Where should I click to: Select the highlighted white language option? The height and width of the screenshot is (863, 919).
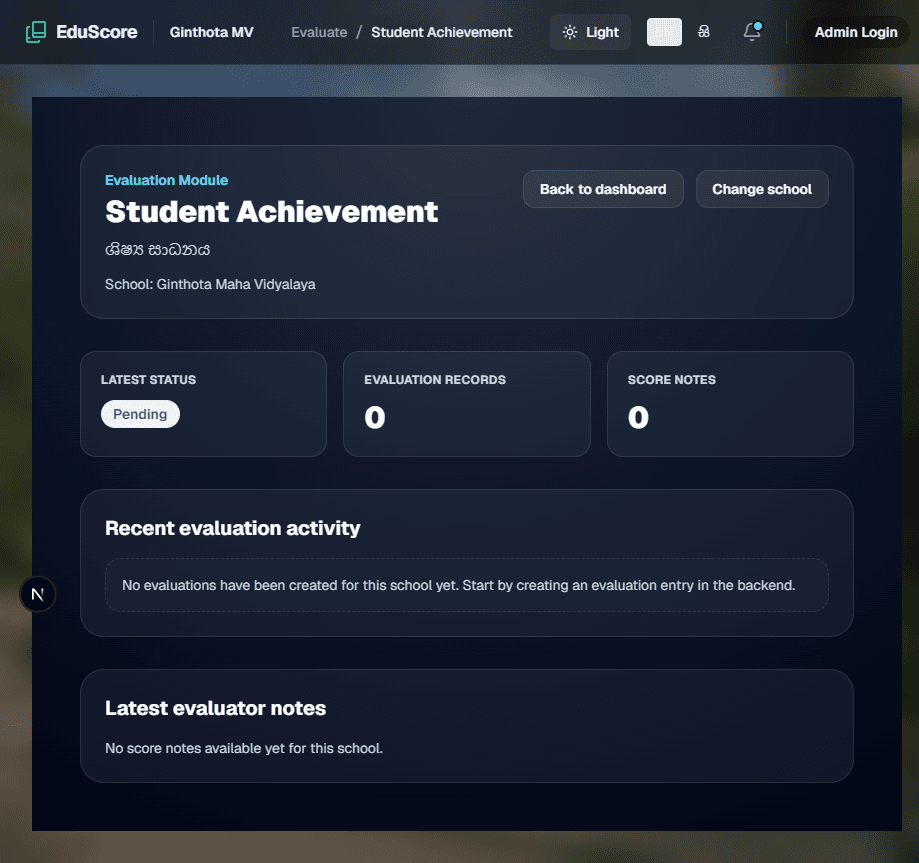click(664, 32)
